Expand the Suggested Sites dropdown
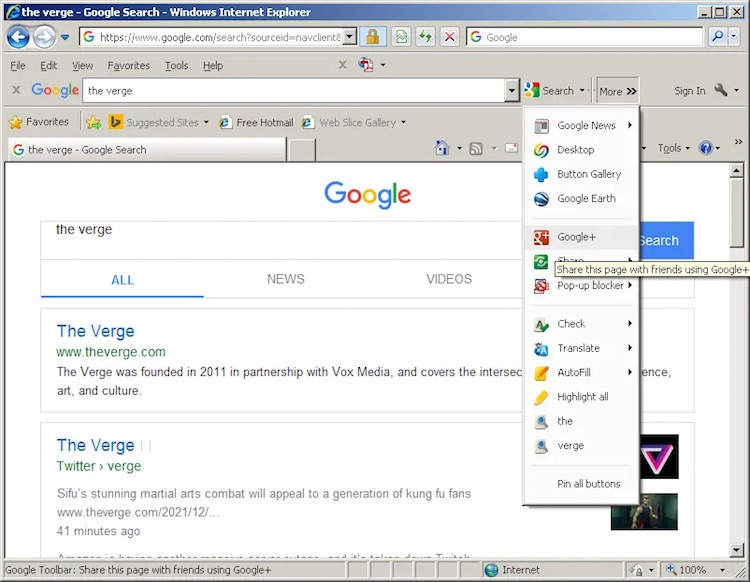This screenshot has width=750, height=582. (x=206, y=123)
